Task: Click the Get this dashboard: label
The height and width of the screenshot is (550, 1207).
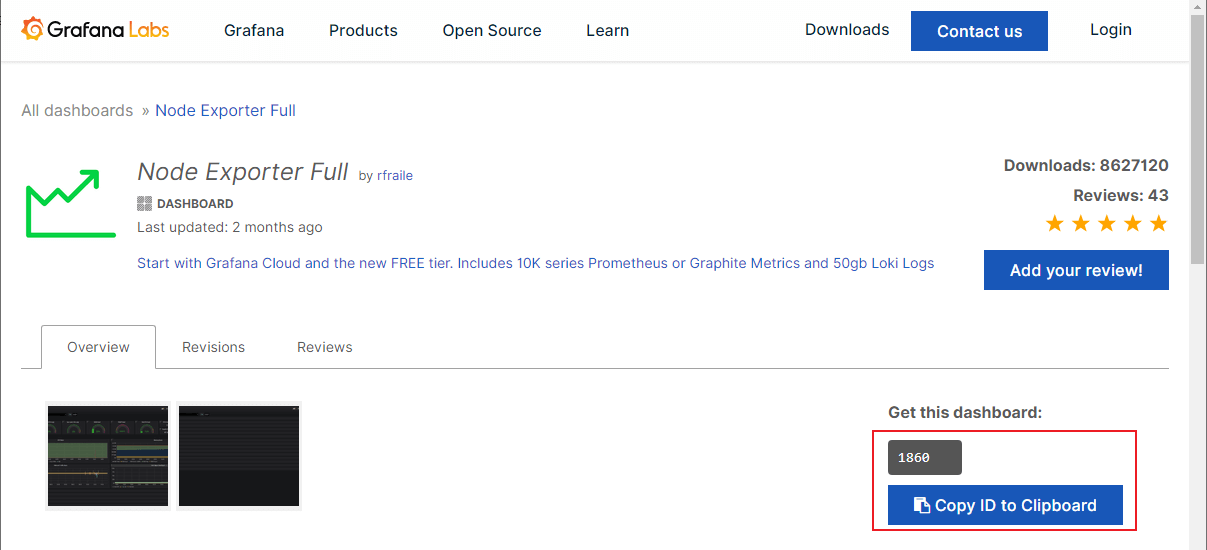Action: tap(965, 412)
